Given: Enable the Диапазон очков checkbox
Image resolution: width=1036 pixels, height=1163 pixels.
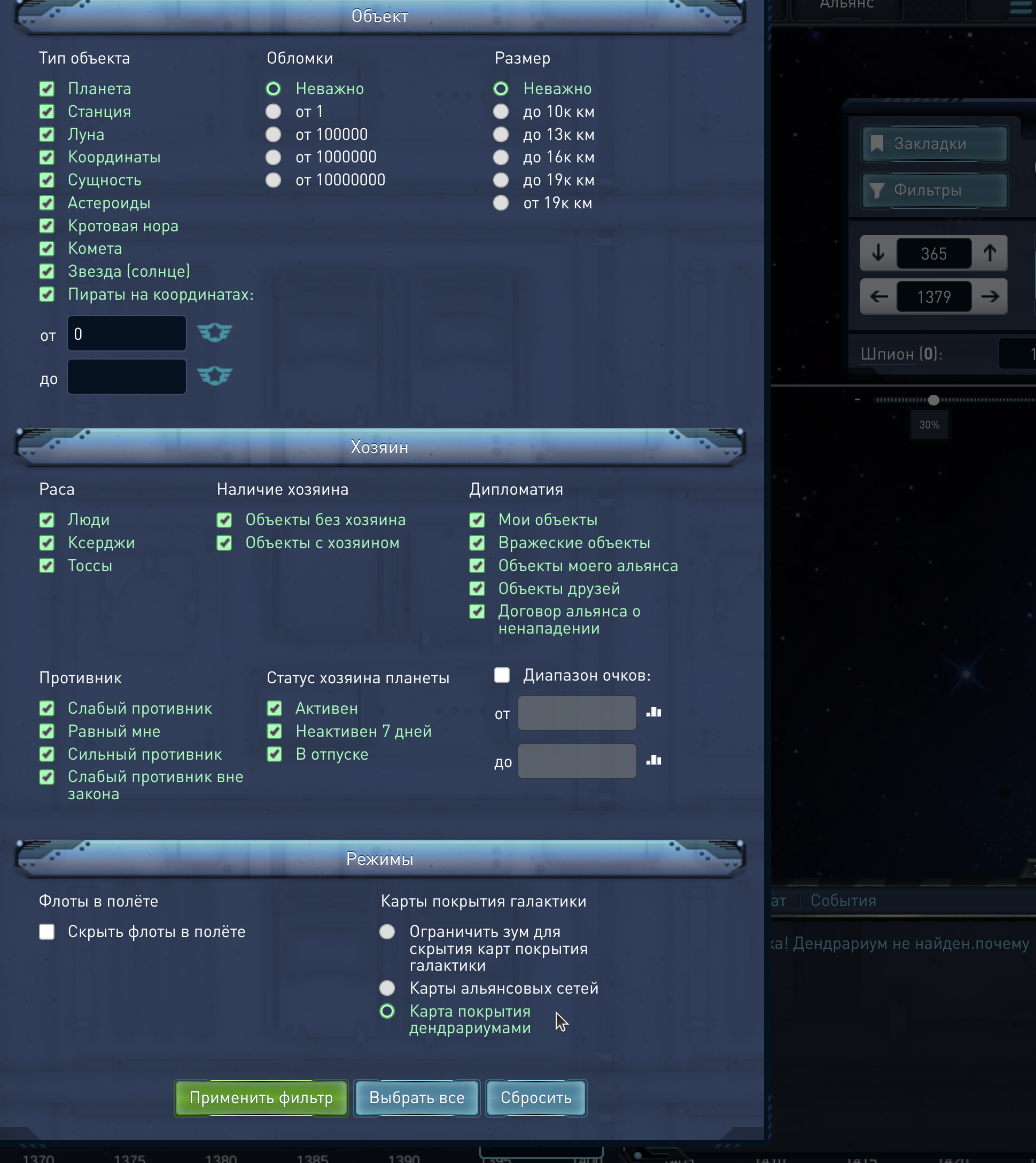Looking at the screenshot, I should tap(502, 675).
